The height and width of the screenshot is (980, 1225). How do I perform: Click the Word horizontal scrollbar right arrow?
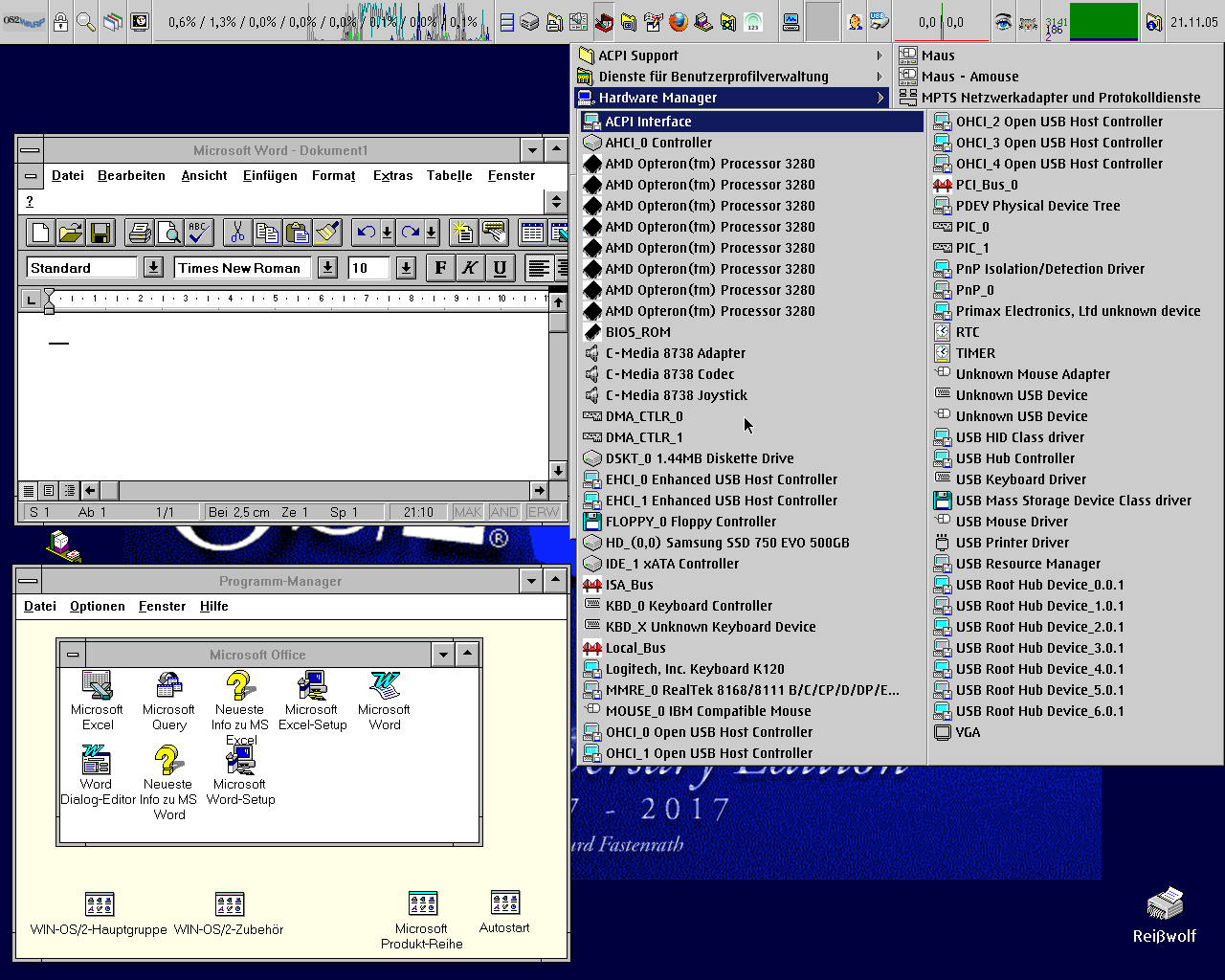[540, 490]
